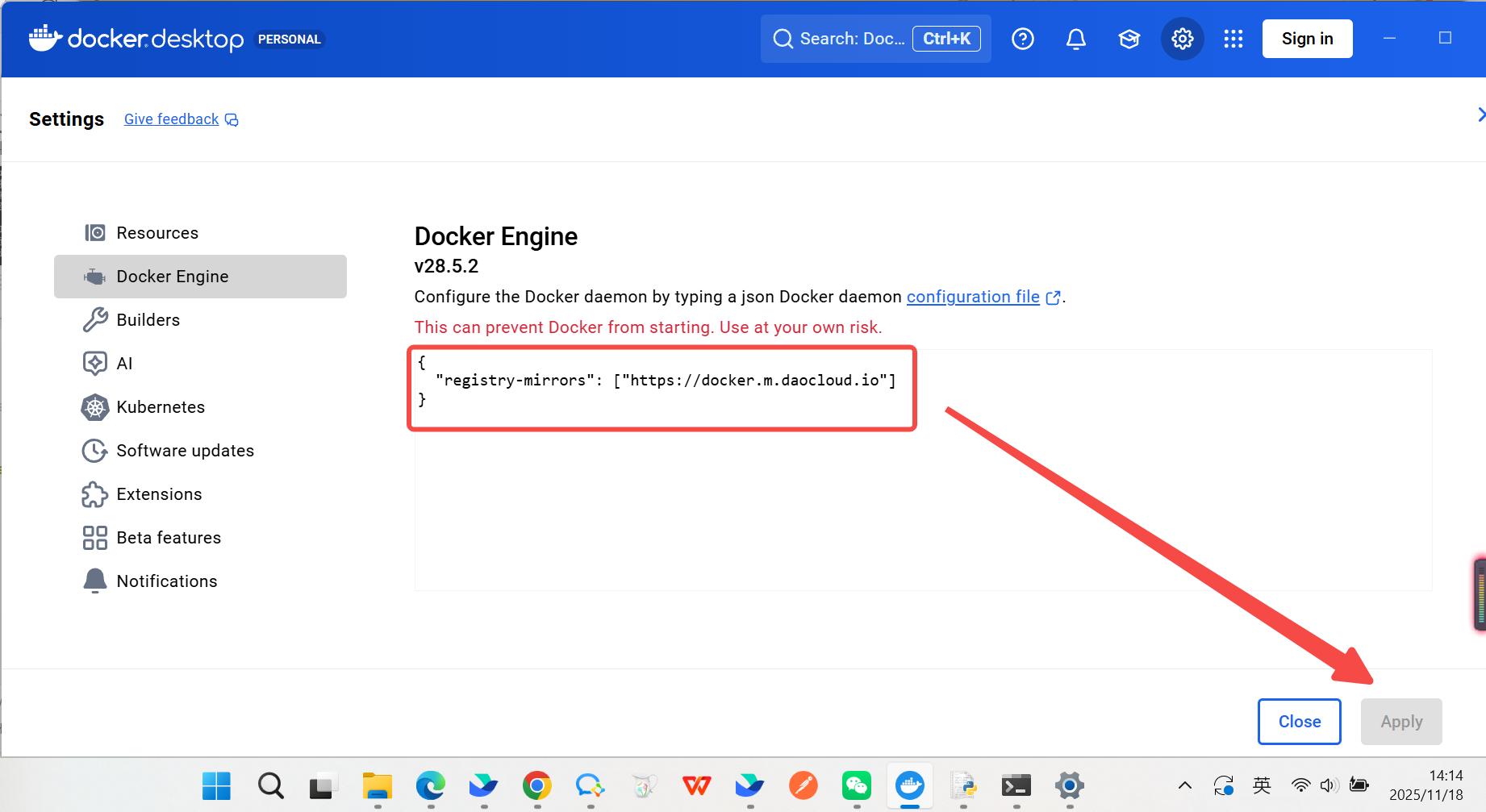This screenshot has height=812, width=1486.
Task: Click the Apply button
Action: [1401, 722]
